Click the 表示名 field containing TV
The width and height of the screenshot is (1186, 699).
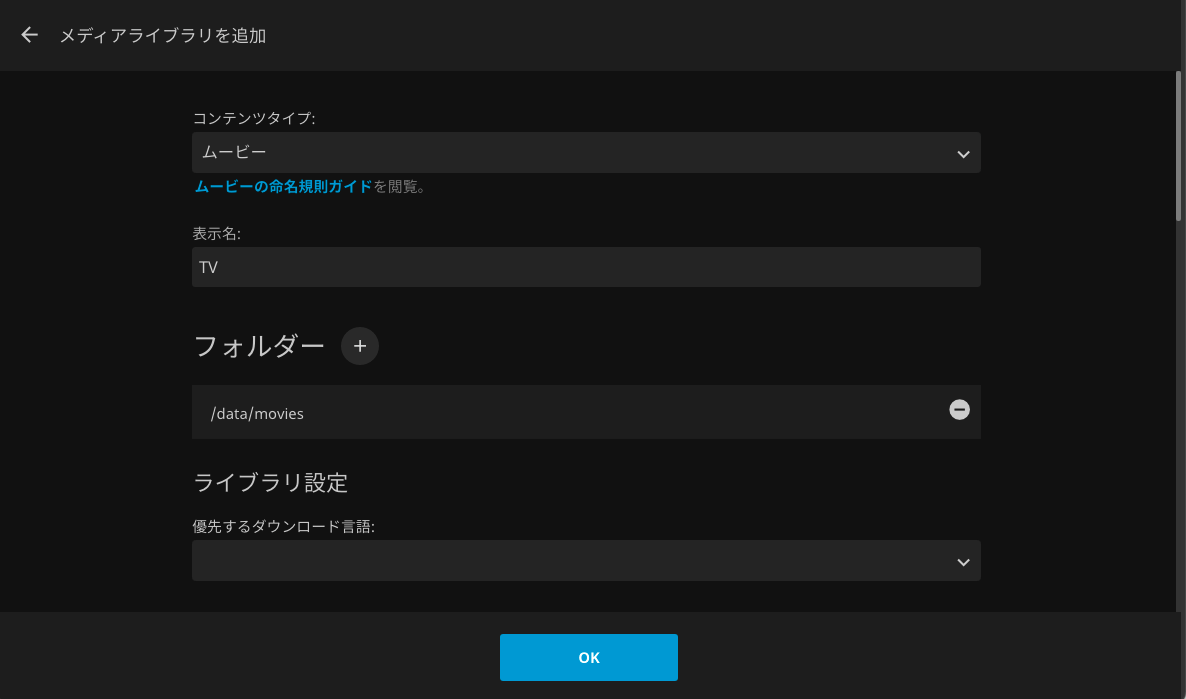click(x=586, y=267)
